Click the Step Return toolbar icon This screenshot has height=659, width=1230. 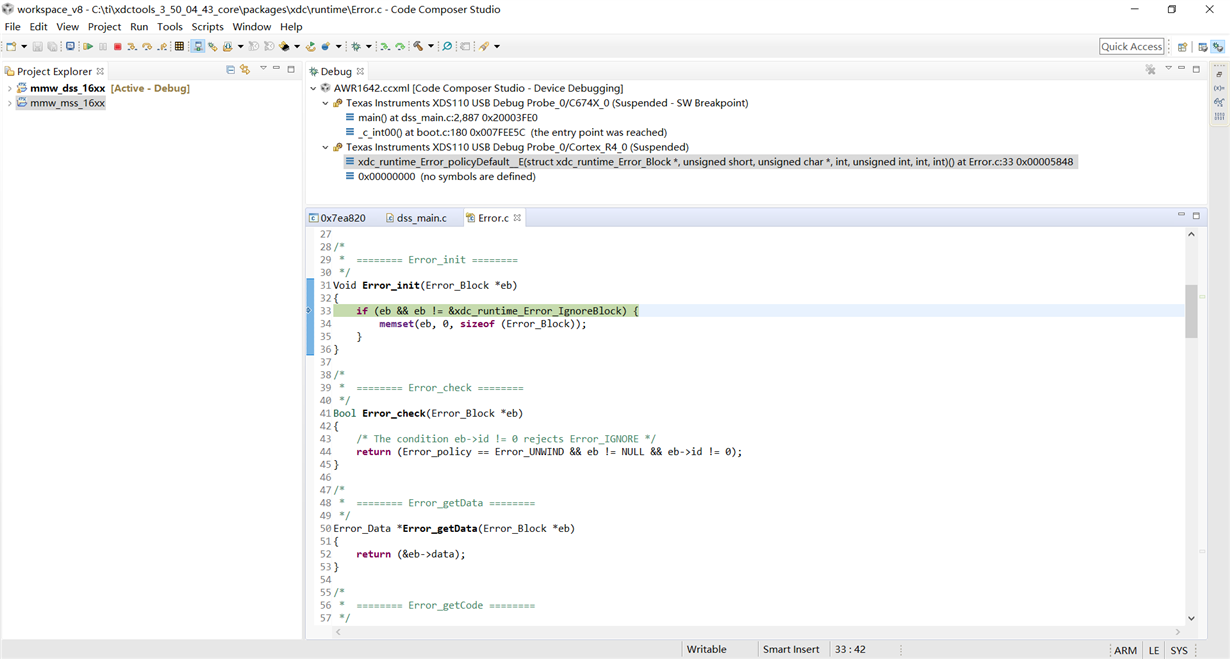click(162, 46)
